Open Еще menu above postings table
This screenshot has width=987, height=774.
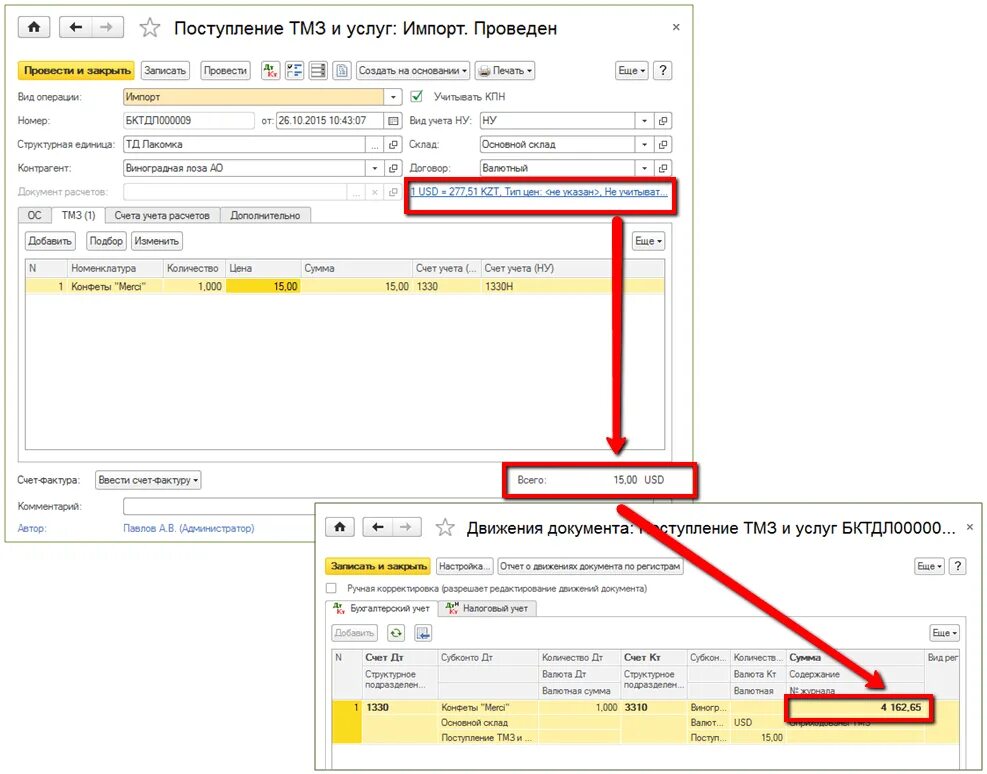(945, 633)
